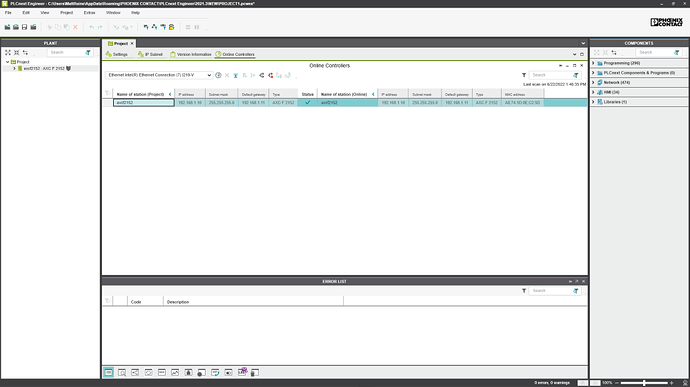This screenshot has width=690, height=387.
Task: Open the Ethernet adapter selection dropdown
Action: coord(159,75)
